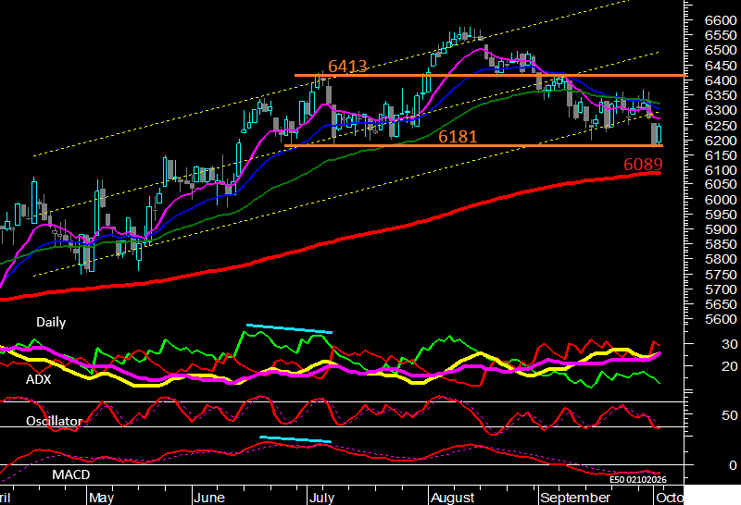
Task: Click the orange 6413 horizontal resistance line
Action: (x=490, y=76)
